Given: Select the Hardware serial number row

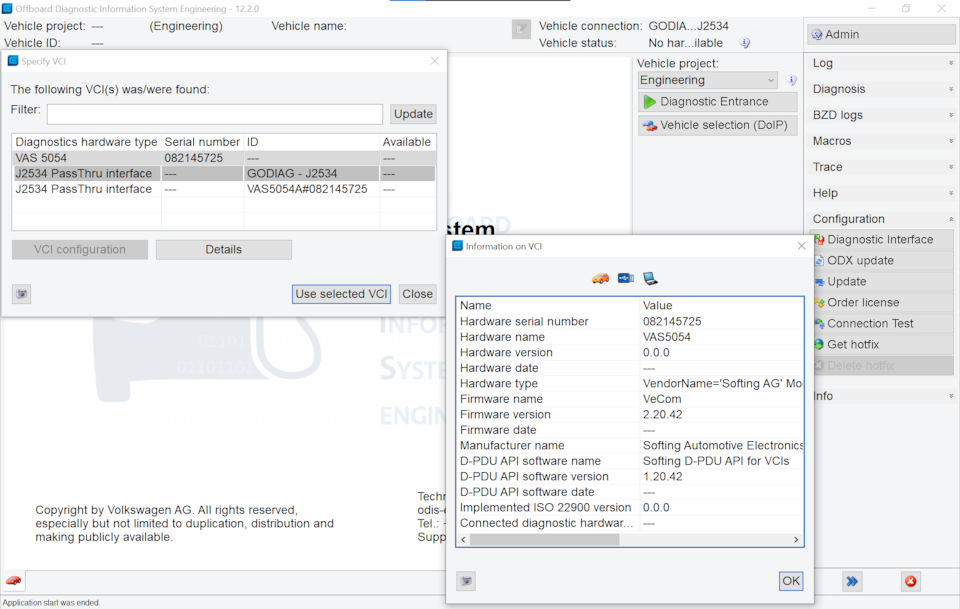Looking at the screenshot, I should 630,321.
